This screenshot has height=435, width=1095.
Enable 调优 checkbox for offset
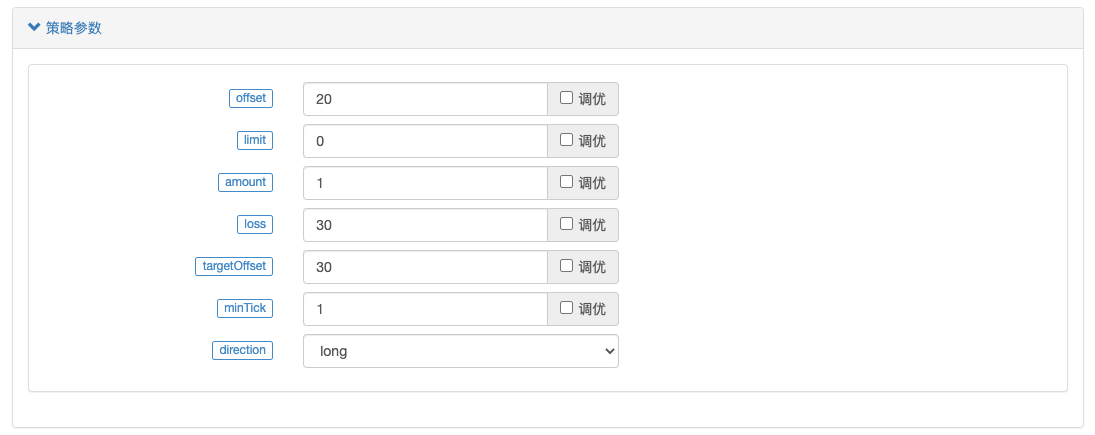[566, 98]
